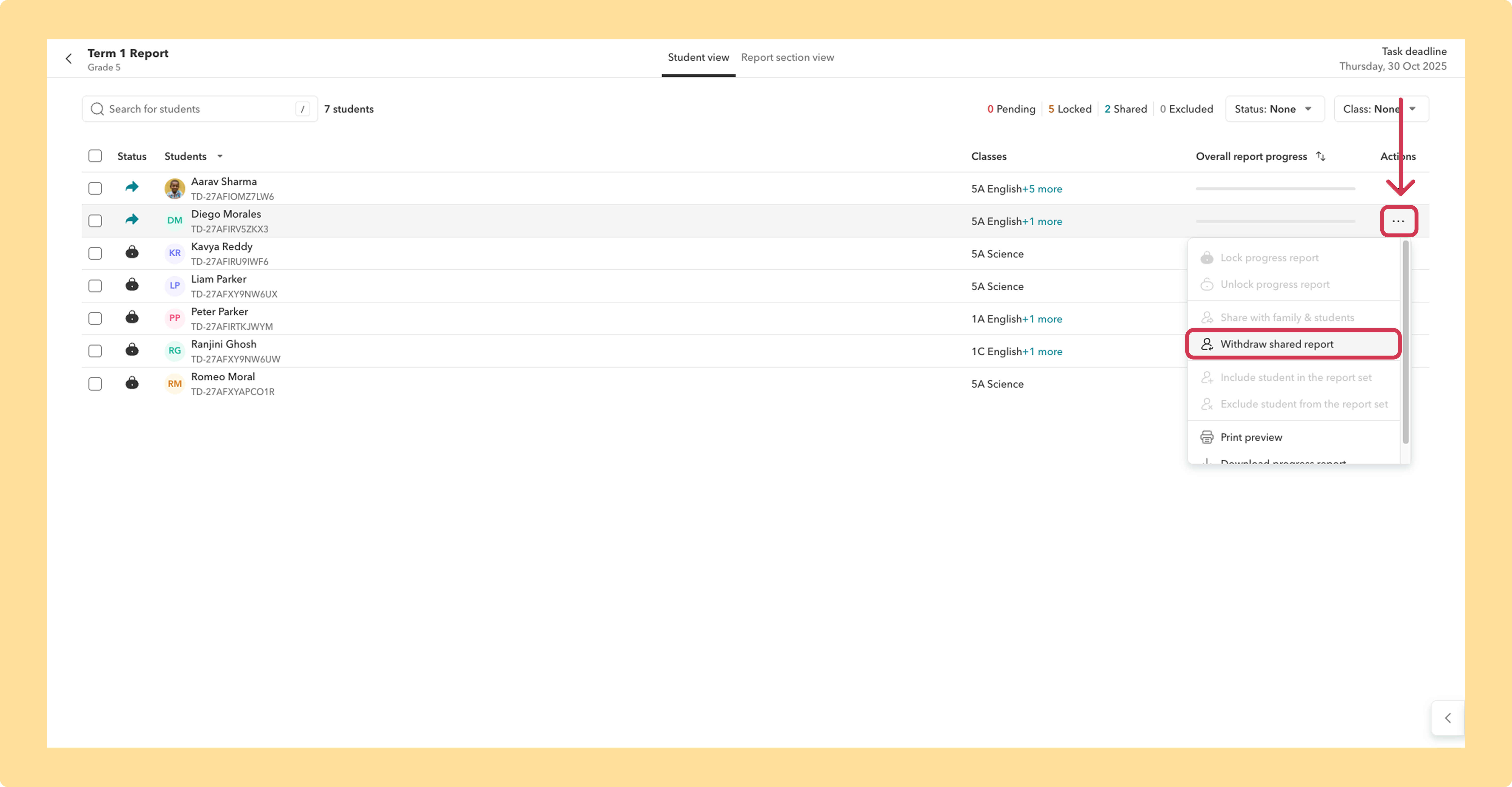Image resolution: width=1512 pixels, height=787 pixels.
Task: Choose Withdraw shared report from the menu
Action: pyautogui.click(x=1294, y=344)
